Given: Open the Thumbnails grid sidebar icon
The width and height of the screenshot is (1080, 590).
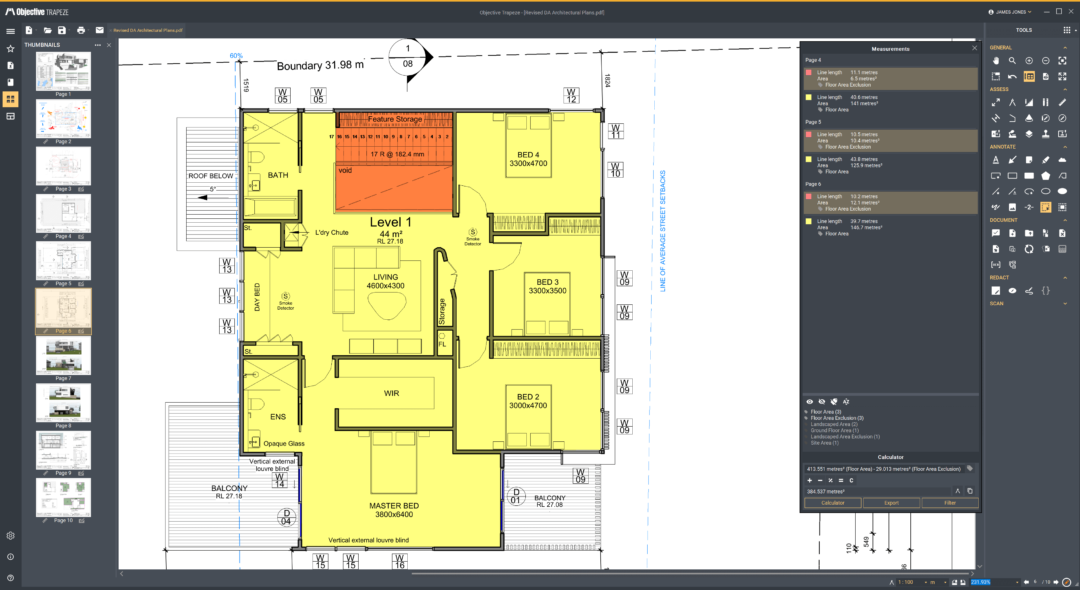Looking at the screenshot, I should tap(10, 99).
